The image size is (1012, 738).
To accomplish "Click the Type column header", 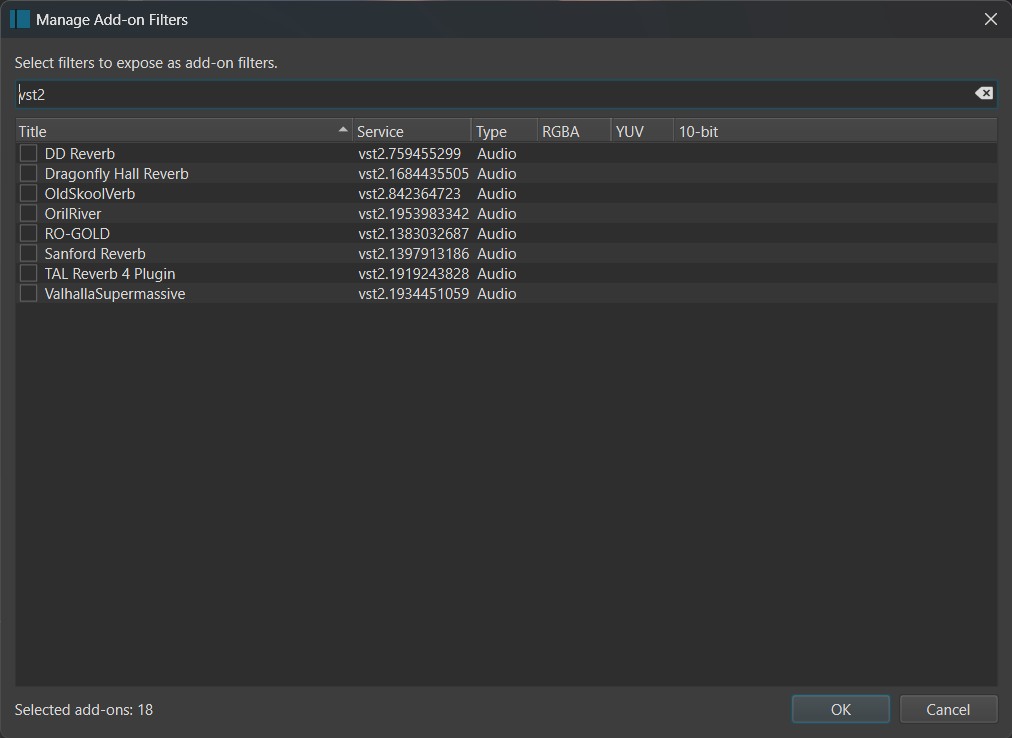I will click(x=504, y=131).
